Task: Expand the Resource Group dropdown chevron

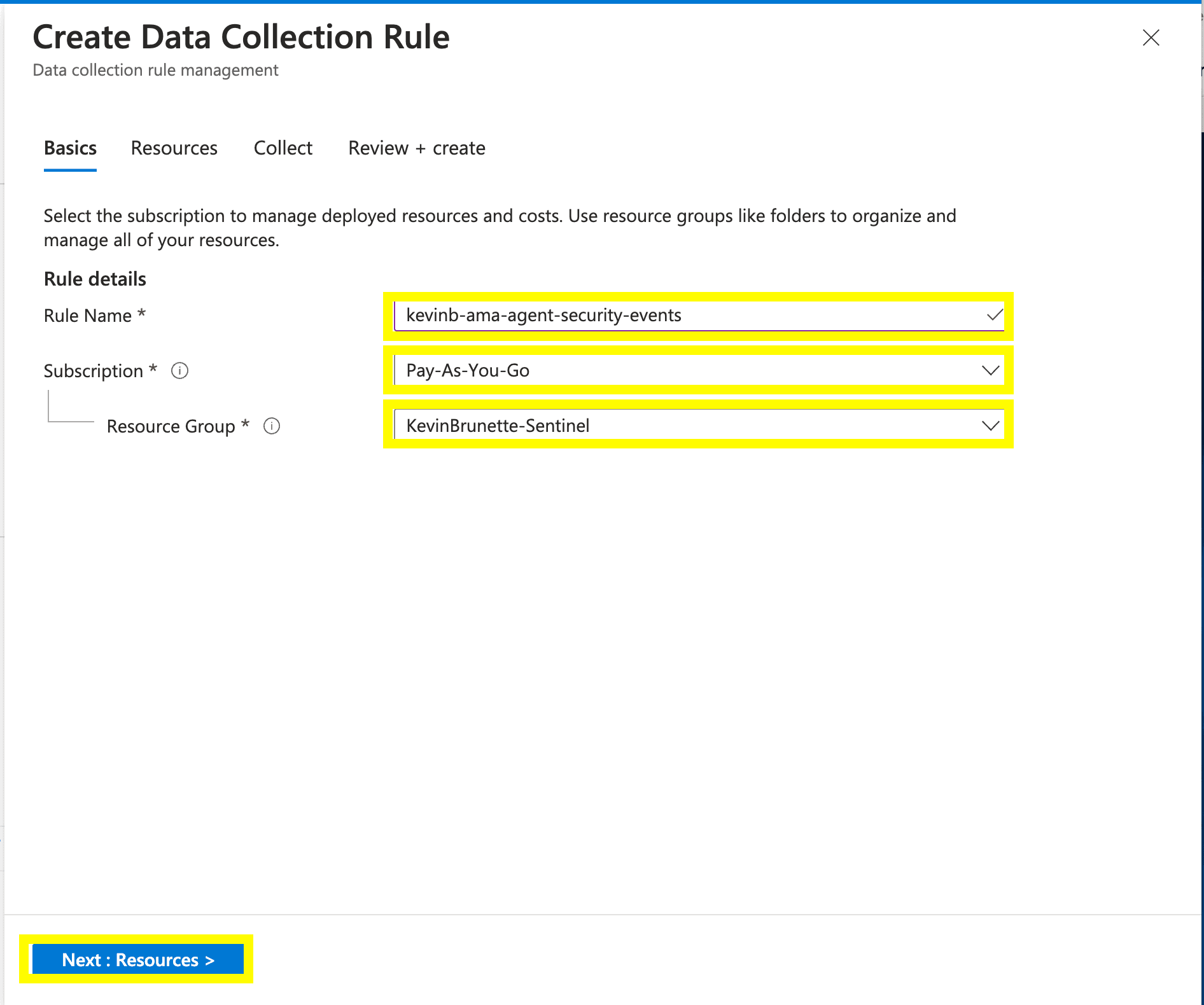Action: pyautogui.click(x=990, y=426)
